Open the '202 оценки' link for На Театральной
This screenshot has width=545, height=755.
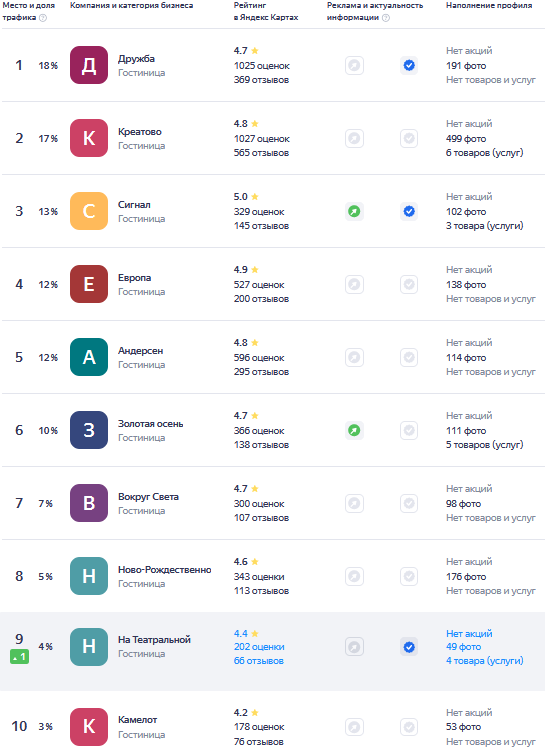coord(259,647)
